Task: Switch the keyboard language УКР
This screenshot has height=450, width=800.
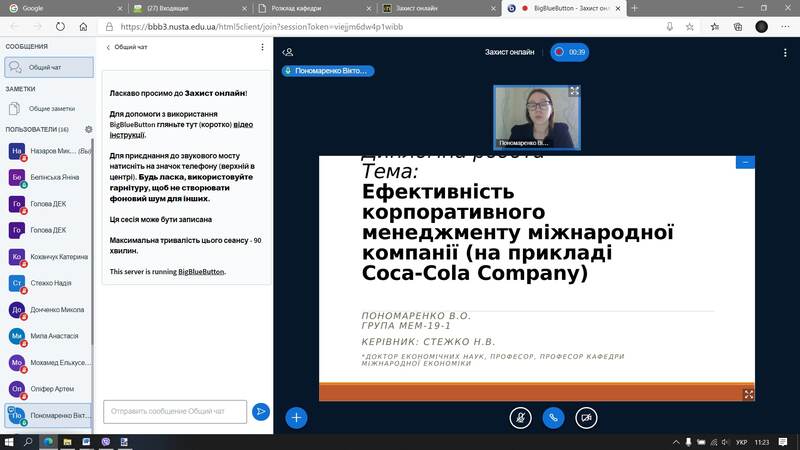Action: pyautogui.click(x=741, y=442)
